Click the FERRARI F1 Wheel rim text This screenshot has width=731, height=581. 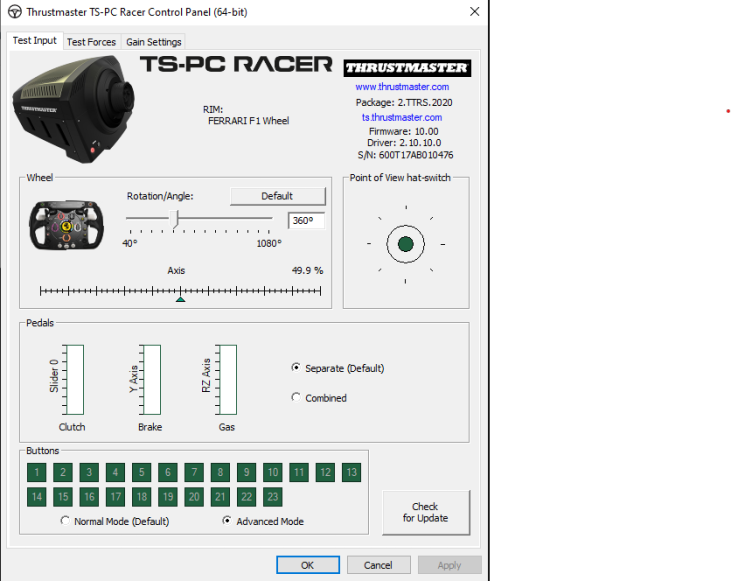click(248, 121)
